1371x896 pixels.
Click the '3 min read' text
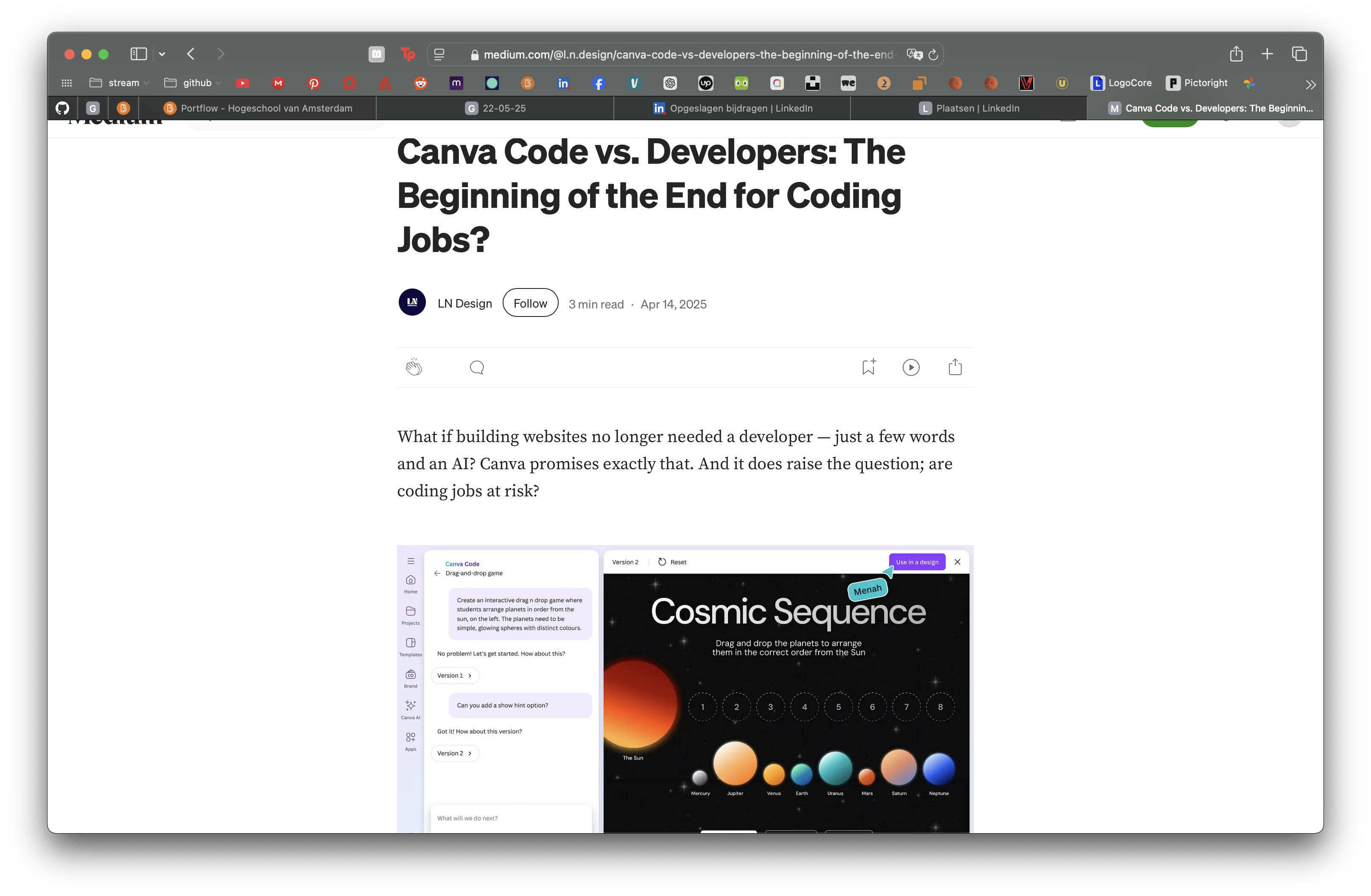point(596,304)
